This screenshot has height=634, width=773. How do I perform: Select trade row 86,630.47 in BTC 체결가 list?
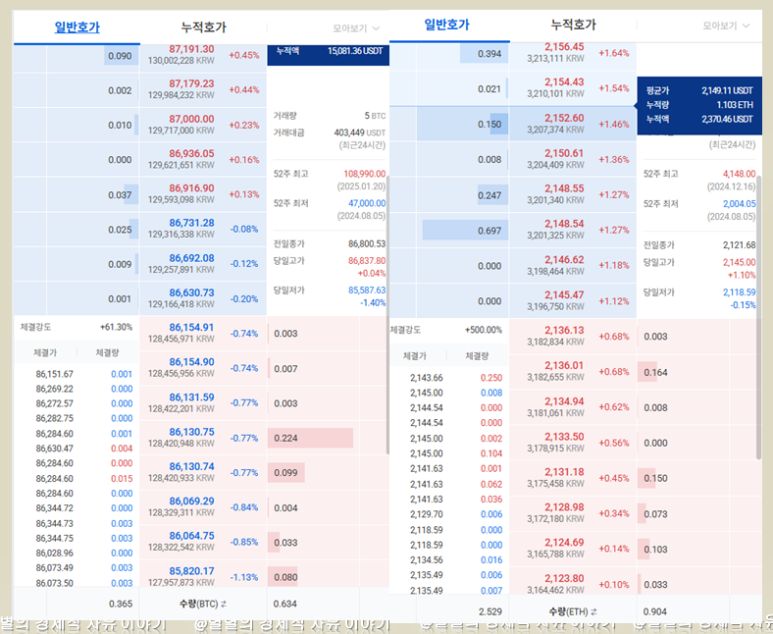pos(76,449)
